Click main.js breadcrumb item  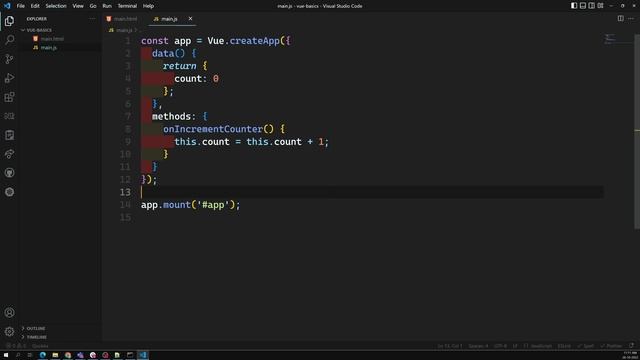124,30
